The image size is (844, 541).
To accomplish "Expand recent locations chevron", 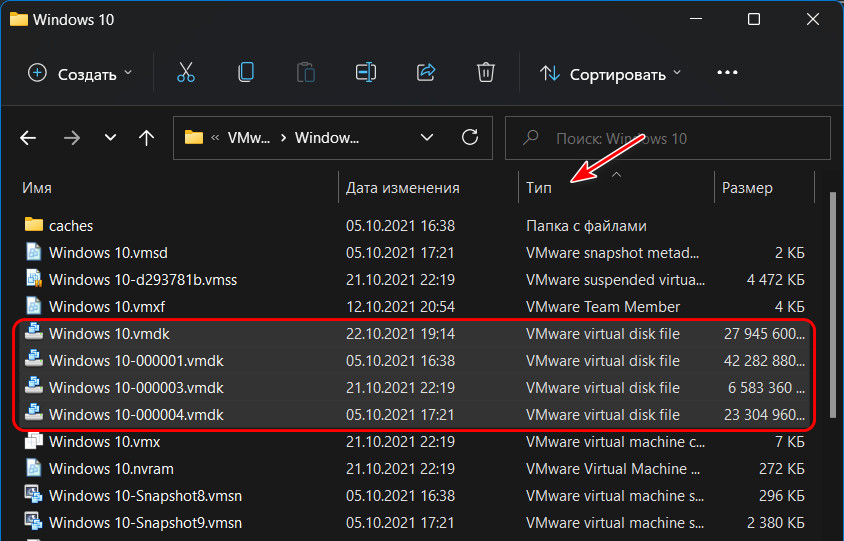I will point(110,138).
